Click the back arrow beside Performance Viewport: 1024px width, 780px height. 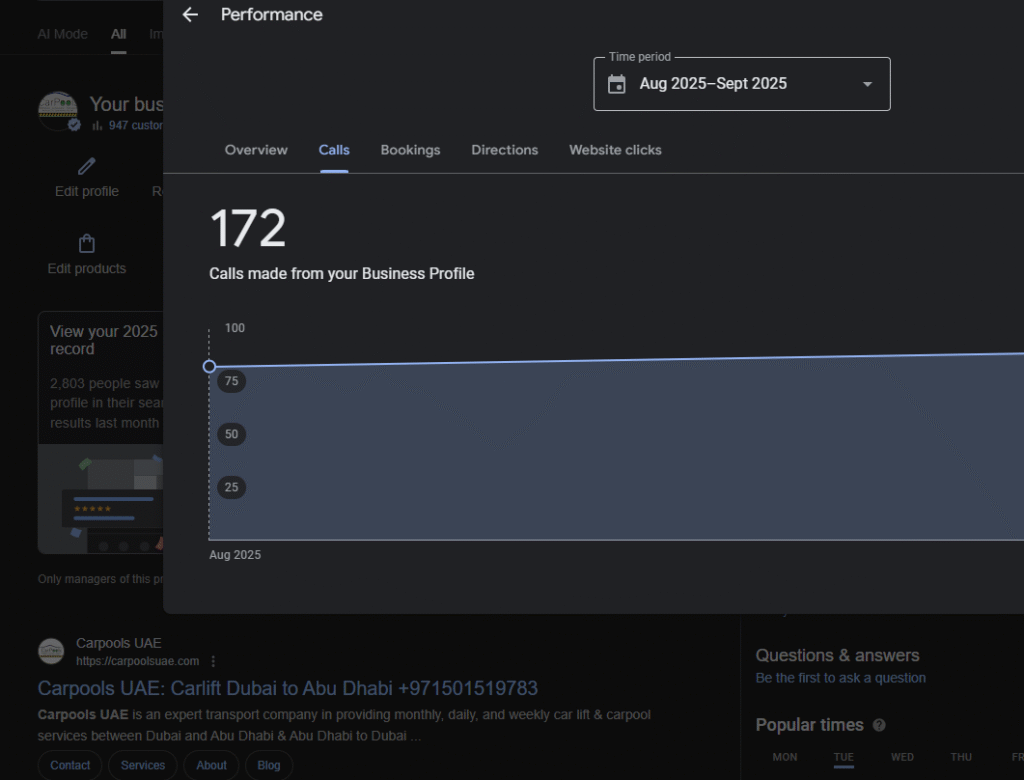[190, 15]
